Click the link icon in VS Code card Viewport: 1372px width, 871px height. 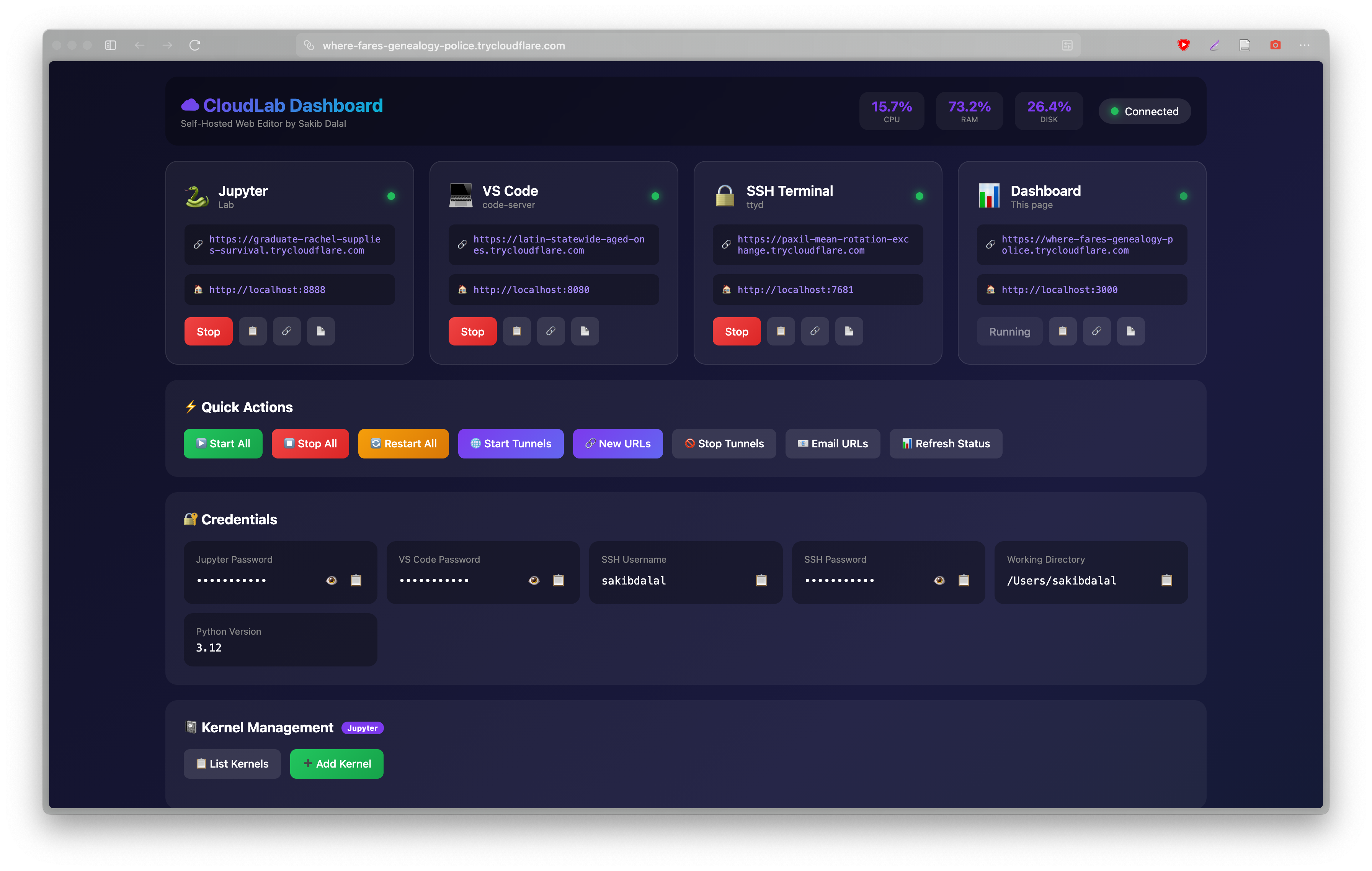pos(550,331)
